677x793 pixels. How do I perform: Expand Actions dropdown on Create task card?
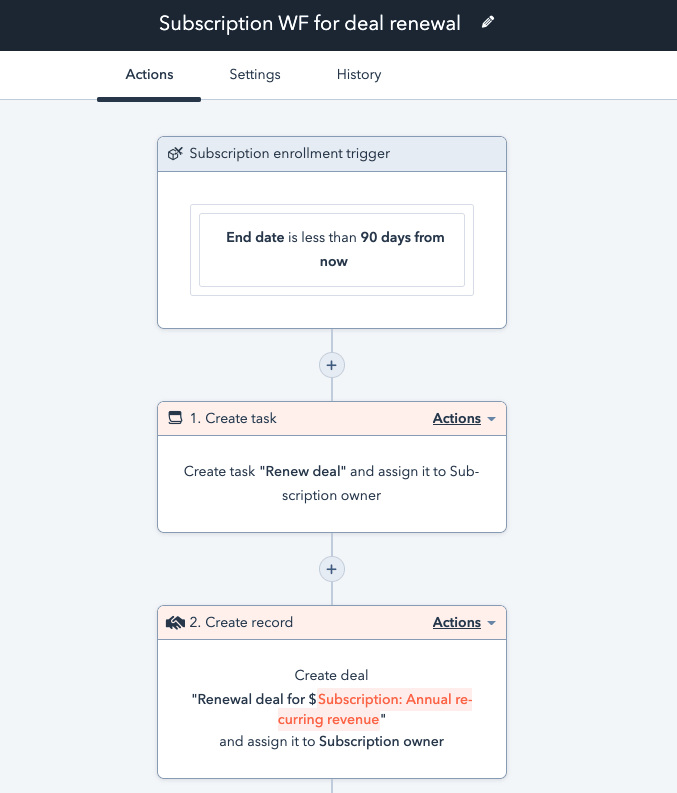(x=464, y=419)
